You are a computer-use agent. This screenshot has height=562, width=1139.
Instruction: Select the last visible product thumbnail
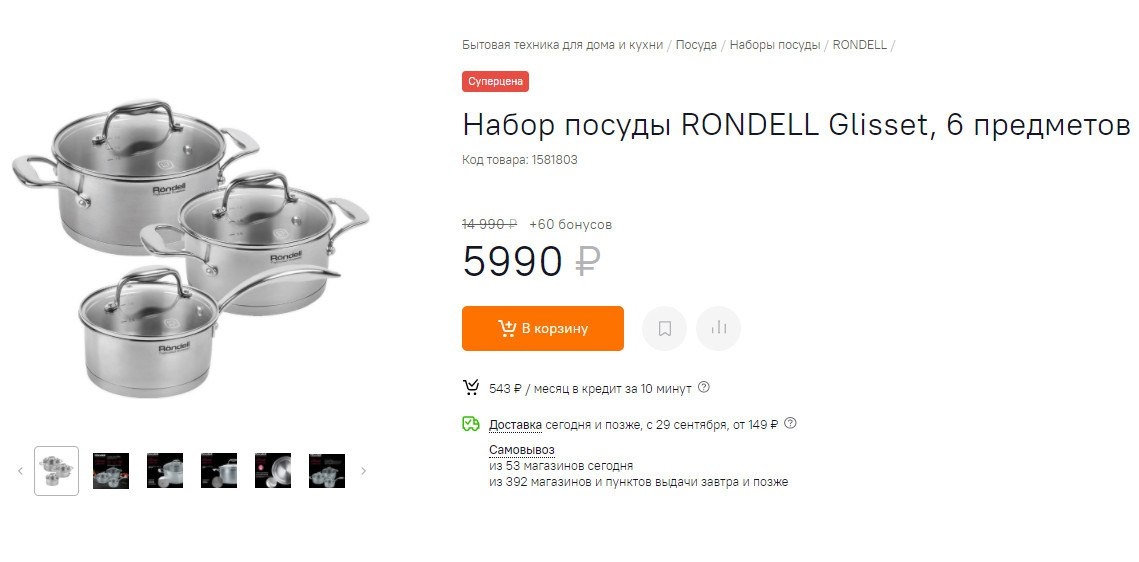point(327,471)
